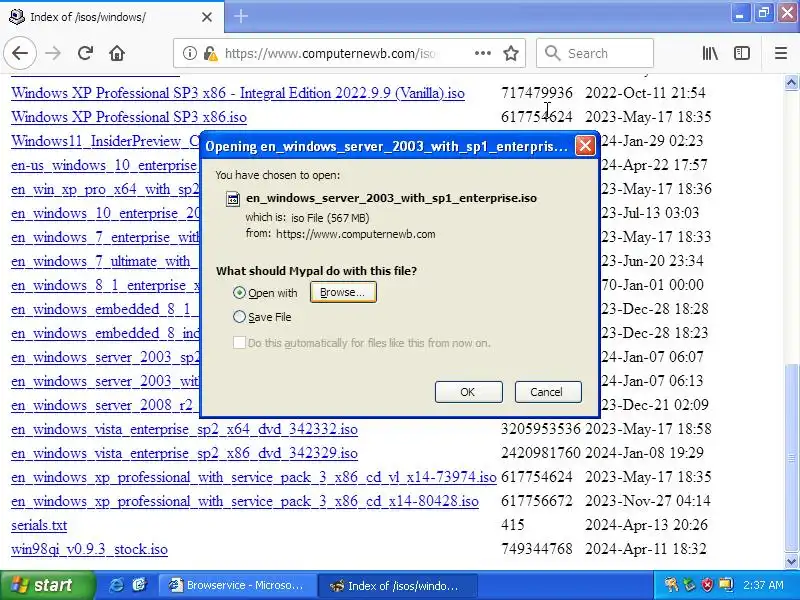Reload the page with refresh icon
The height and width of the screenshot is (600, 800).
pos(85,53)
